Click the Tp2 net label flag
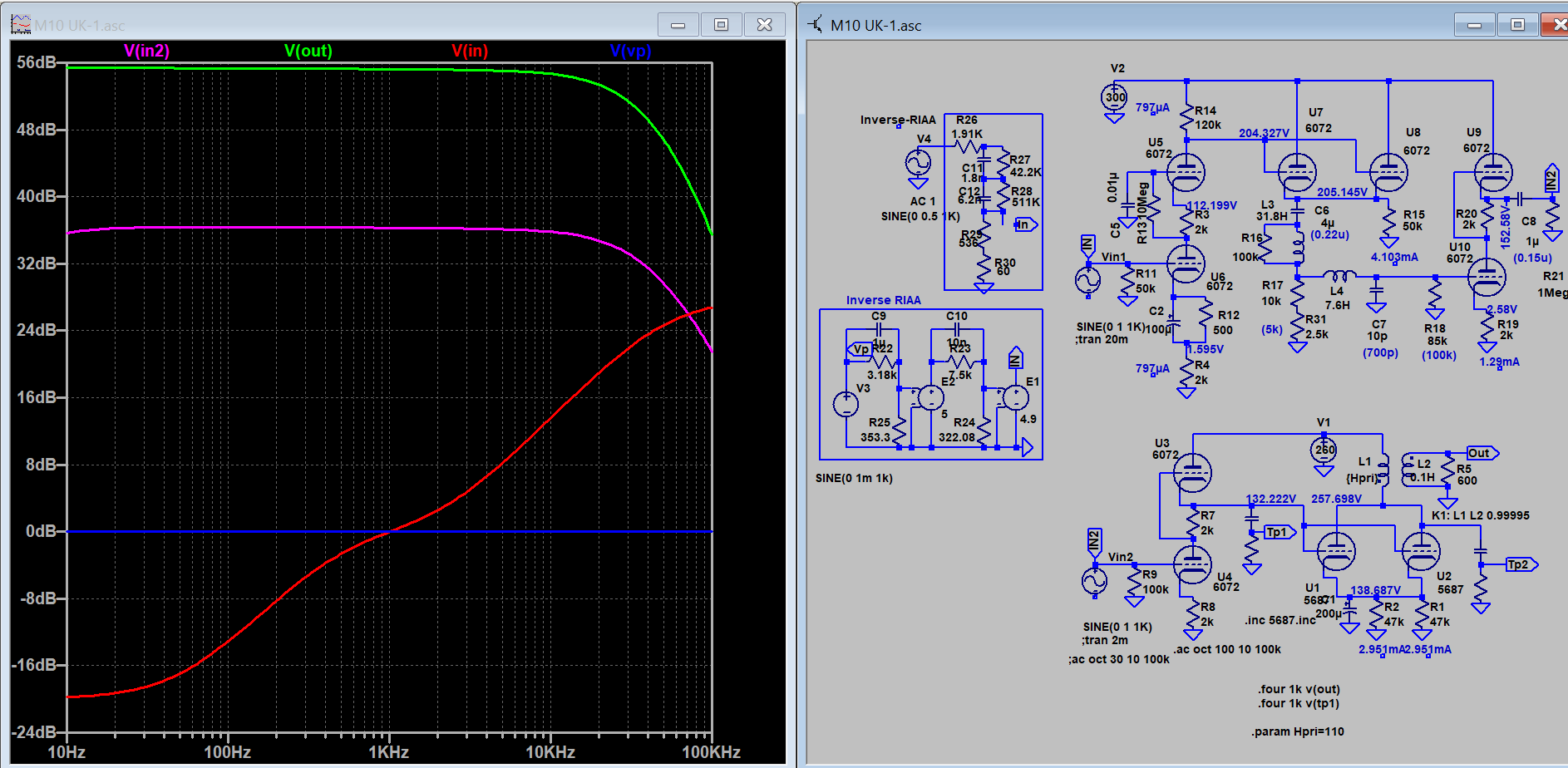The width and height of the screenshot is (1568, 768). tap(1521, 564)
